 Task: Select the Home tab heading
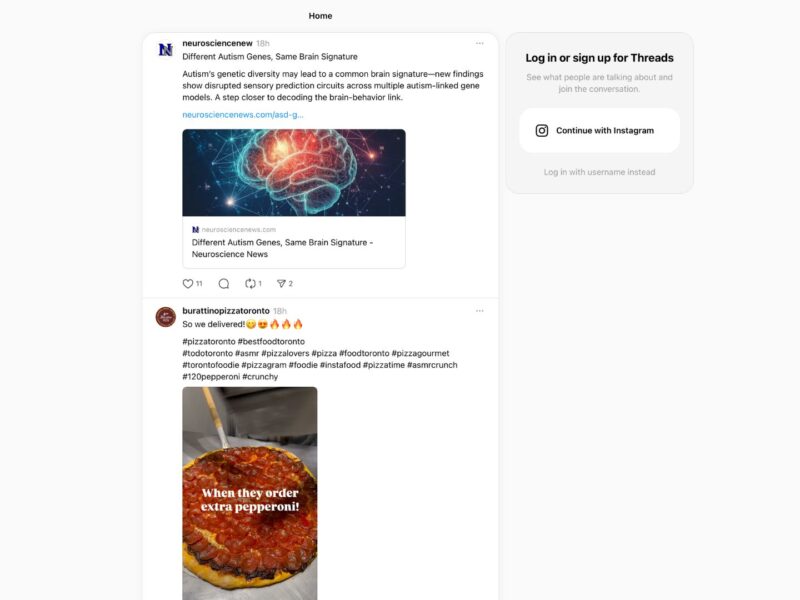[x=320, y=16]
